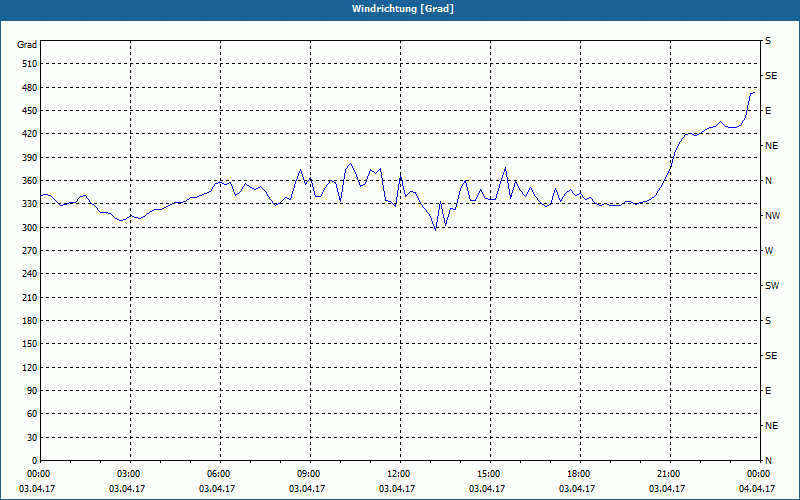This screenshot has width=800, height=500.
Task: Click the W compass label
Action: pos(769,251)
